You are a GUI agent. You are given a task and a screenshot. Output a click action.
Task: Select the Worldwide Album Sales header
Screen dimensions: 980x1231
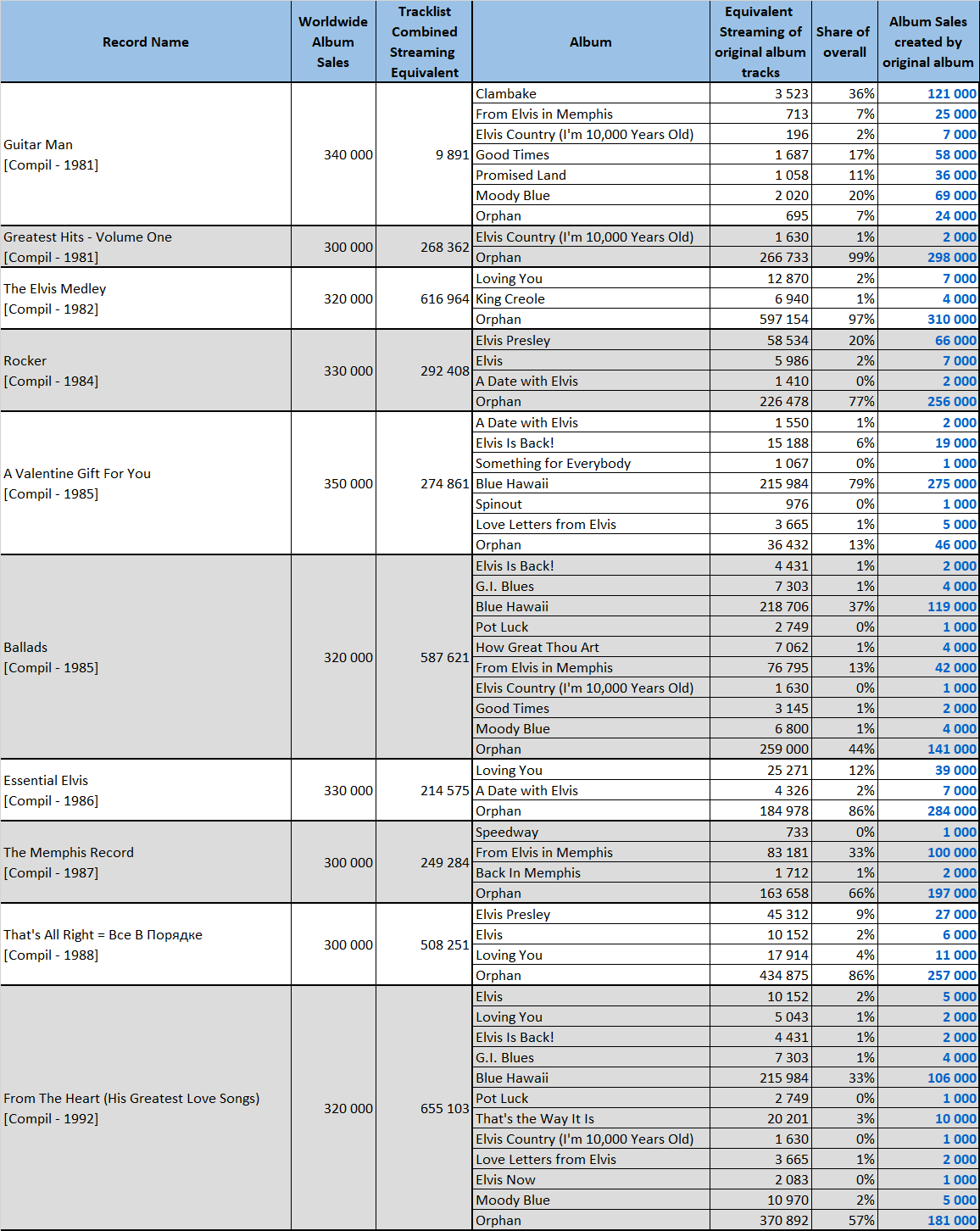click(333, 42)
